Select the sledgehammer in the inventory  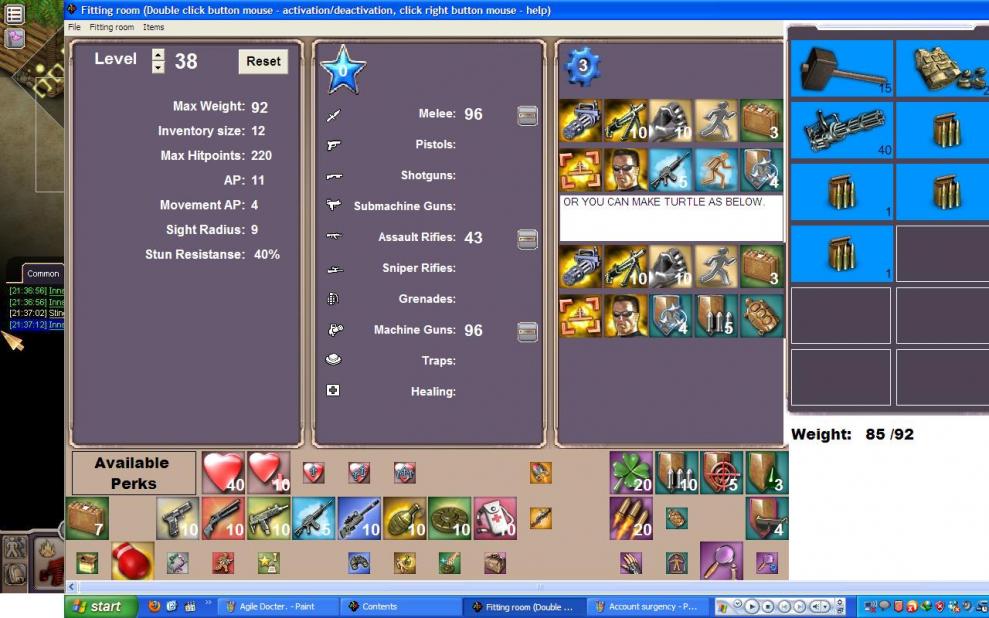[840, 69]
